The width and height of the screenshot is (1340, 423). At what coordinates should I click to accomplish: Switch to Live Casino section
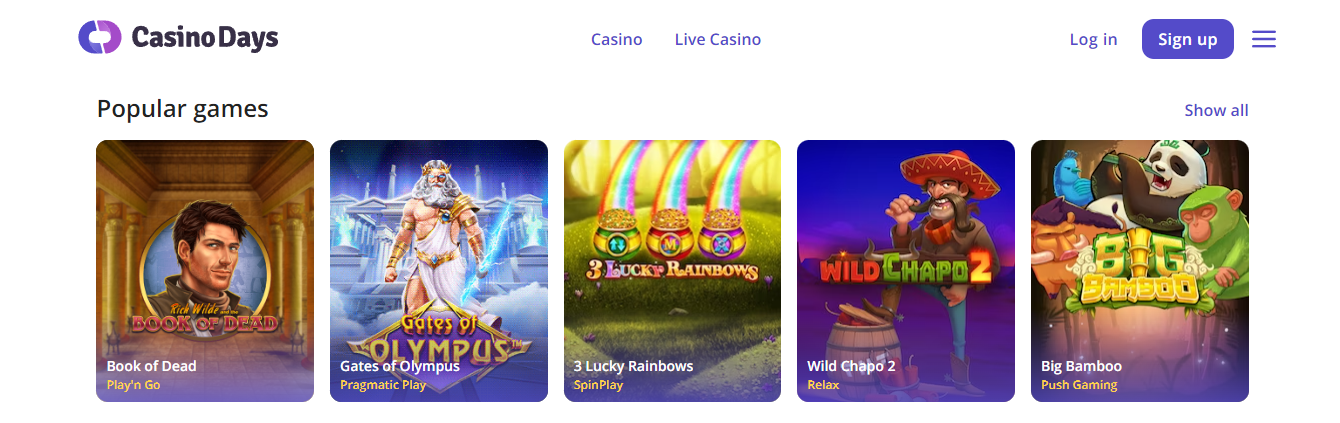coord(718,39)
